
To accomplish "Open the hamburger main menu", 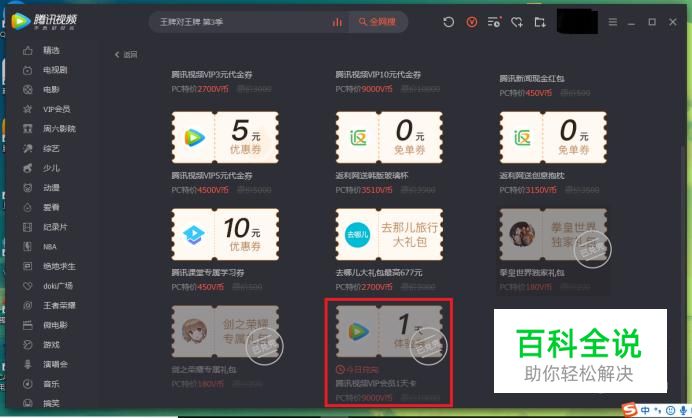I will click(x=613, y=22).
